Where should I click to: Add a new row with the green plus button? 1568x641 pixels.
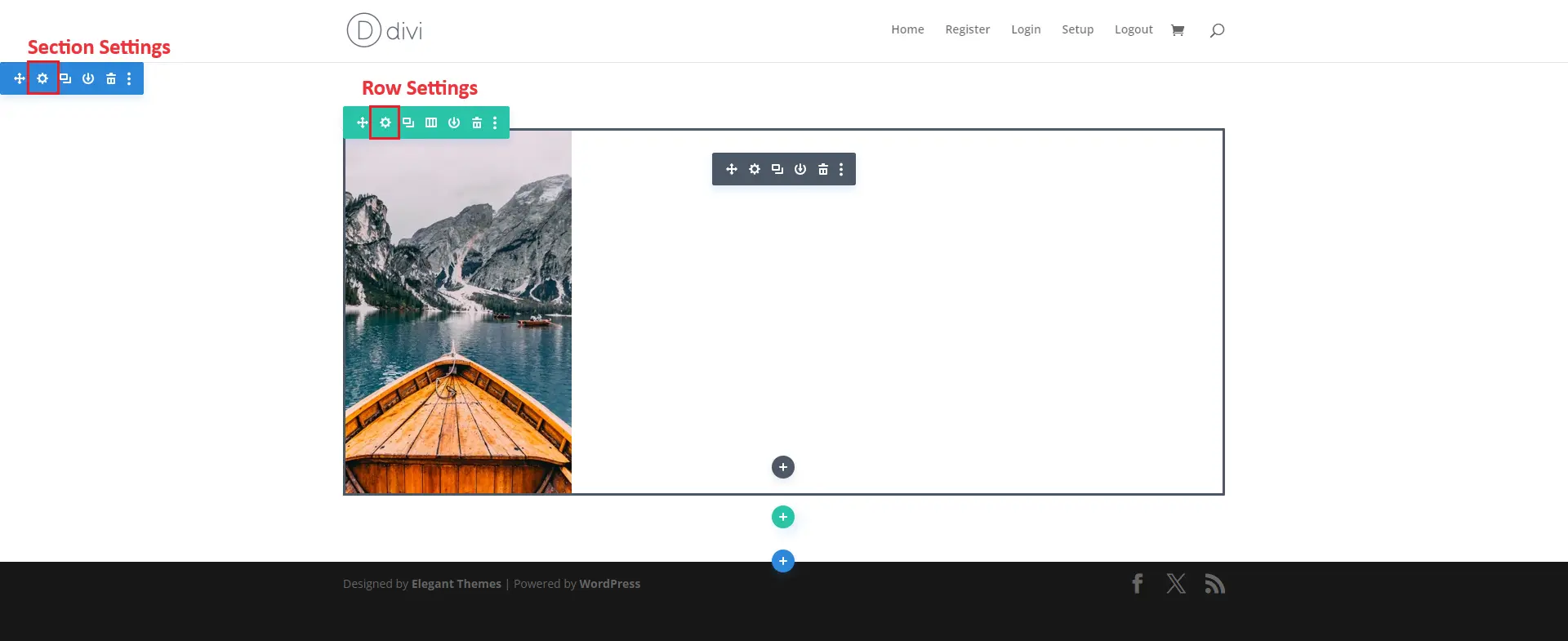point(783,517)
